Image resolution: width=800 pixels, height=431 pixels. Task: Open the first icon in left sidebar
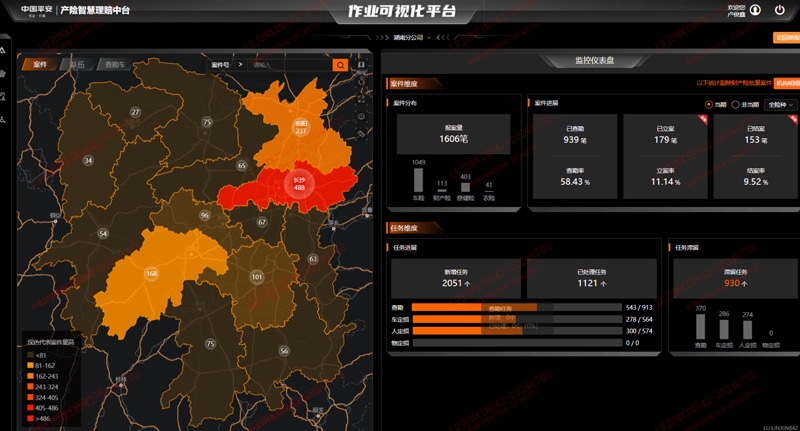click(3, 51)
